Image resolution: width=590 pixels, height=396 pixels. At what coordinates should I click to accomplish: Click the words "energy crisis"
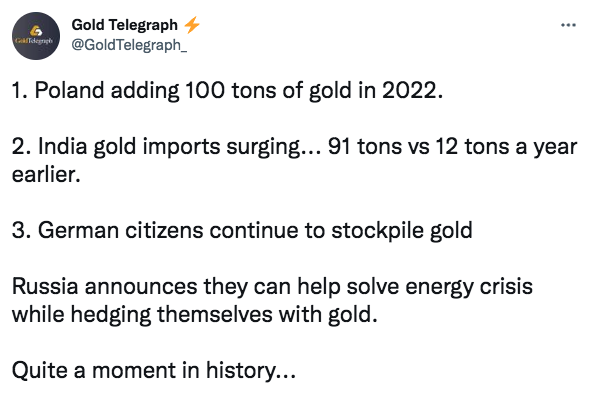(469, 287)
